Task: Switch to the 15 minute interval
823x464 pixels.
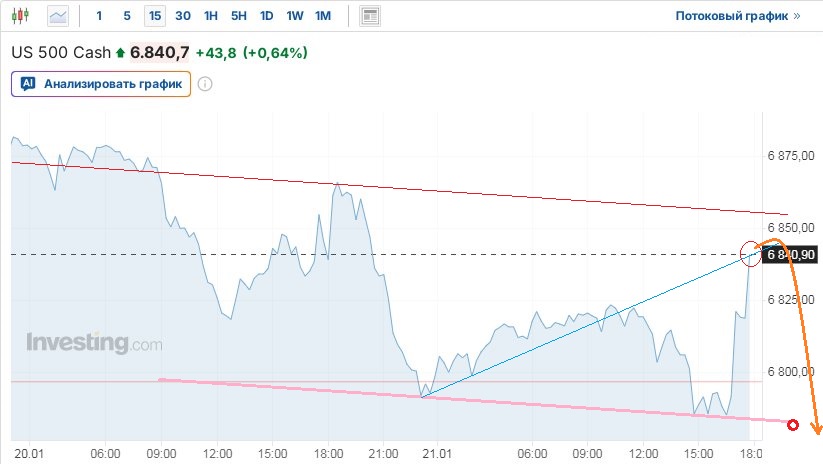Action: tap(154, 16)
